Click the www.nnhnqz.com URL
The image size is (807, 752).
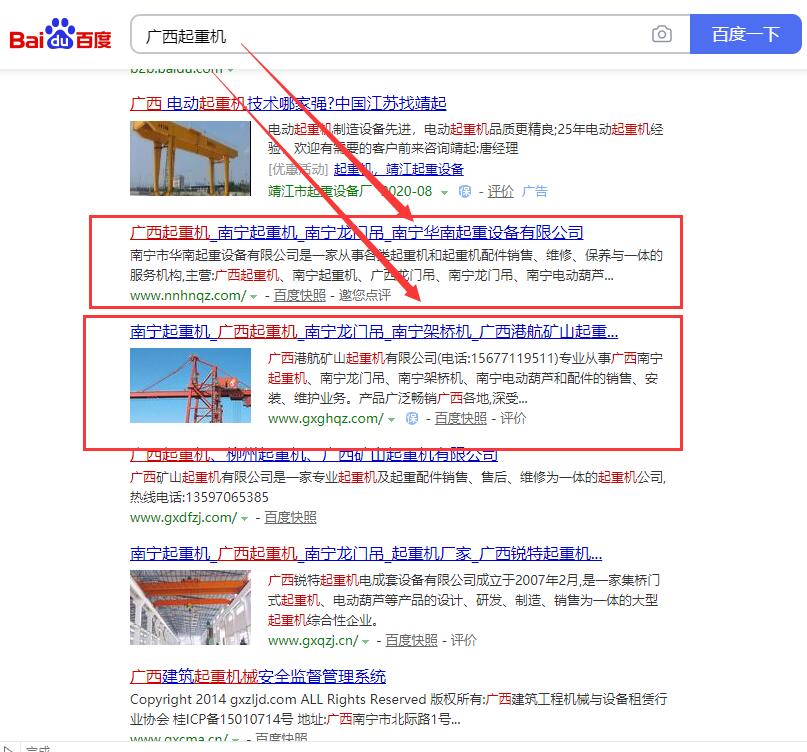tap(188, 295)
